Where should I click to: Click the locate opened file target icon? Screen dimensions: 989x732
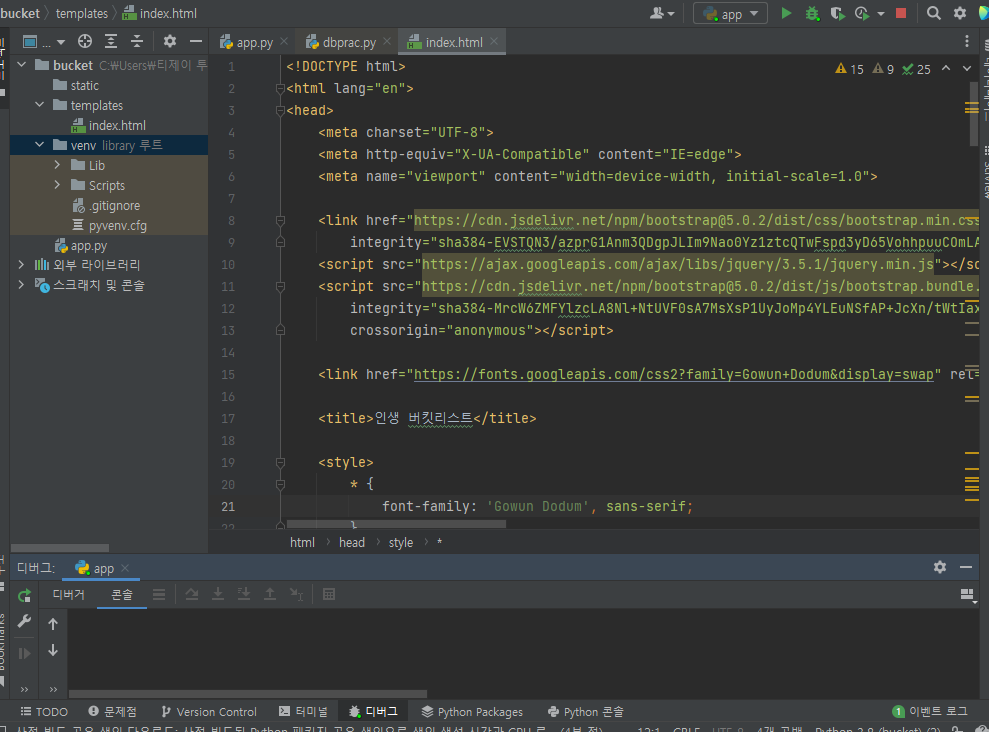[x=85, y=42]
